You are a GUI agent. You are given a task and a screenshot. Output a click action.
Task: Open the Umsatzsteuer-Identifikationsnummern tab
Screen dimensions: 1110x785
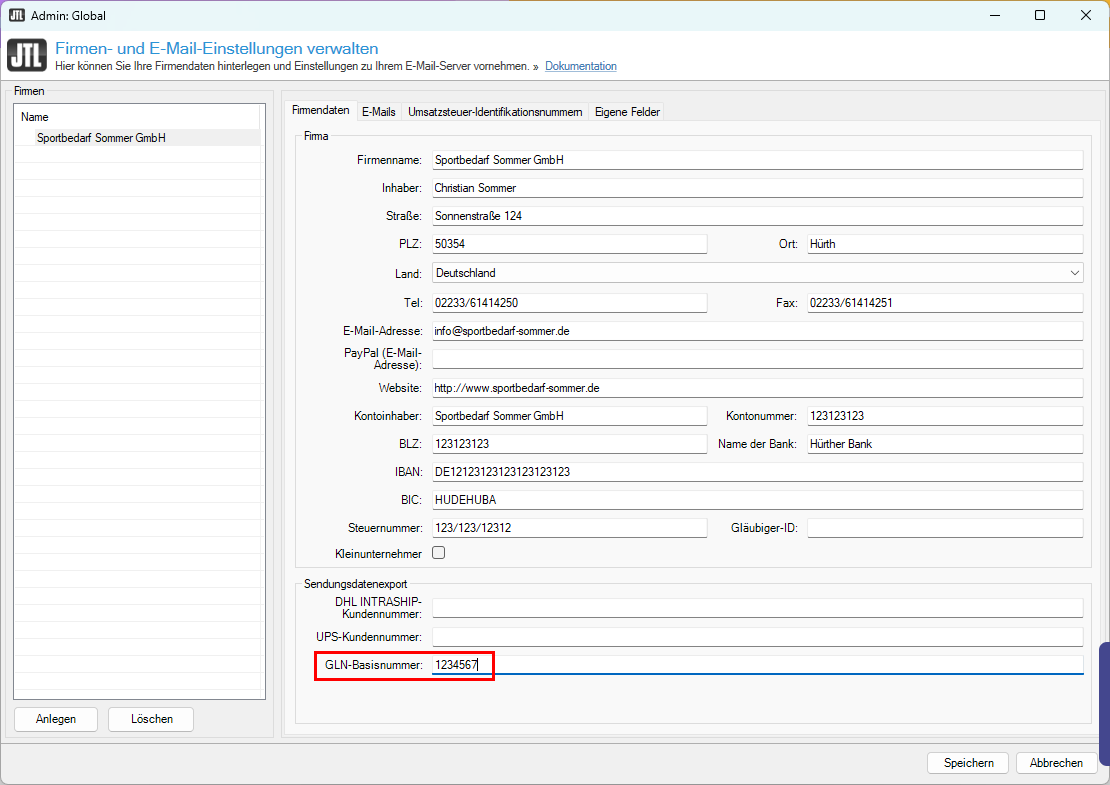pos(495,112)
